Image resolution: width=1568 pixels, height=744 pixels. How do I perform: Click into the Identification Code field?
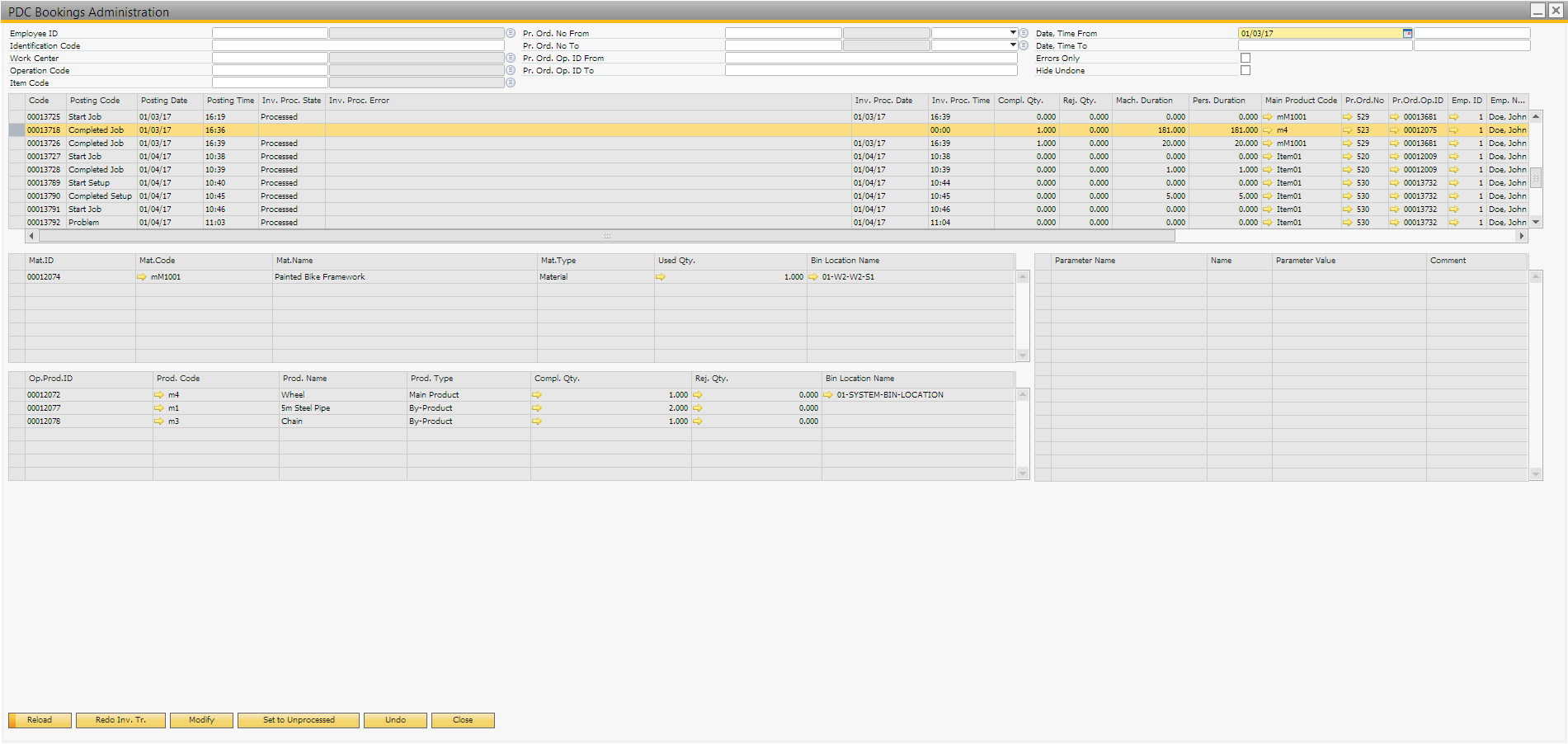tap(357, 45)
